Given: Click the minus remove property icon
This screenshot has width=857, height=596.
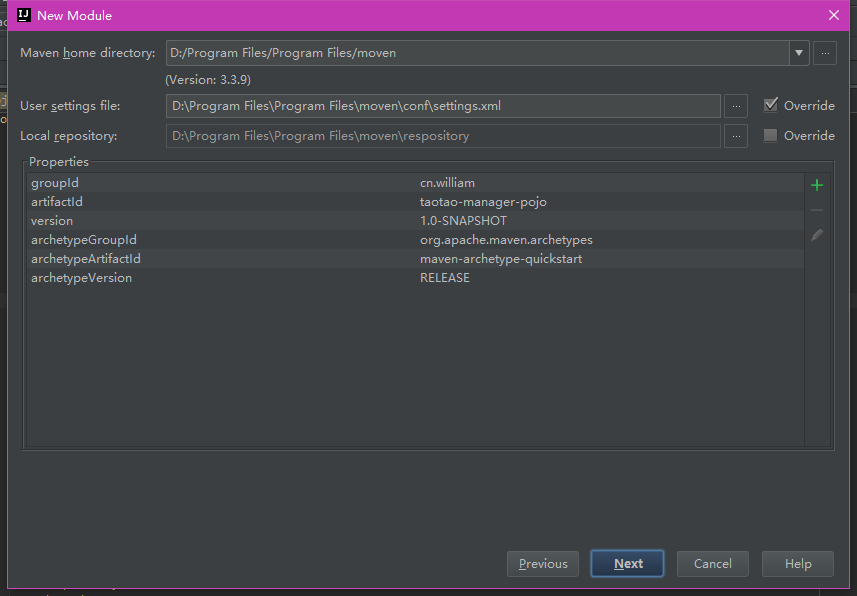Looking at the screenshot, I should point(817,210).
